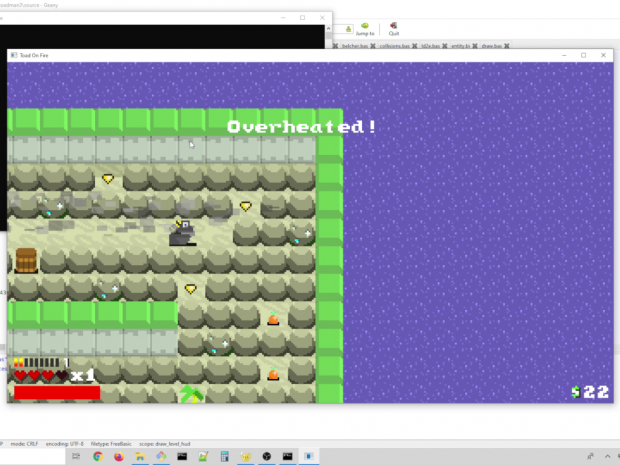Switch to the collisions.bas tab

(395, 46)
